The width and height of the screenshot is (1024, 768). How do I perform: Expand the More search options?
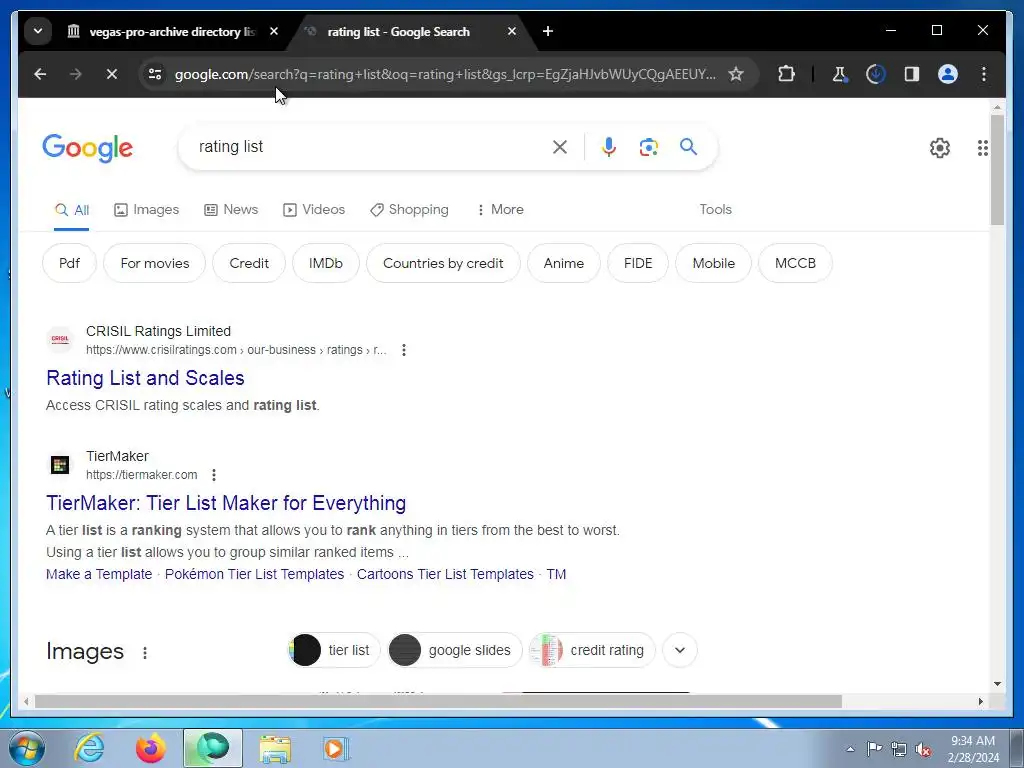point(500,210)
